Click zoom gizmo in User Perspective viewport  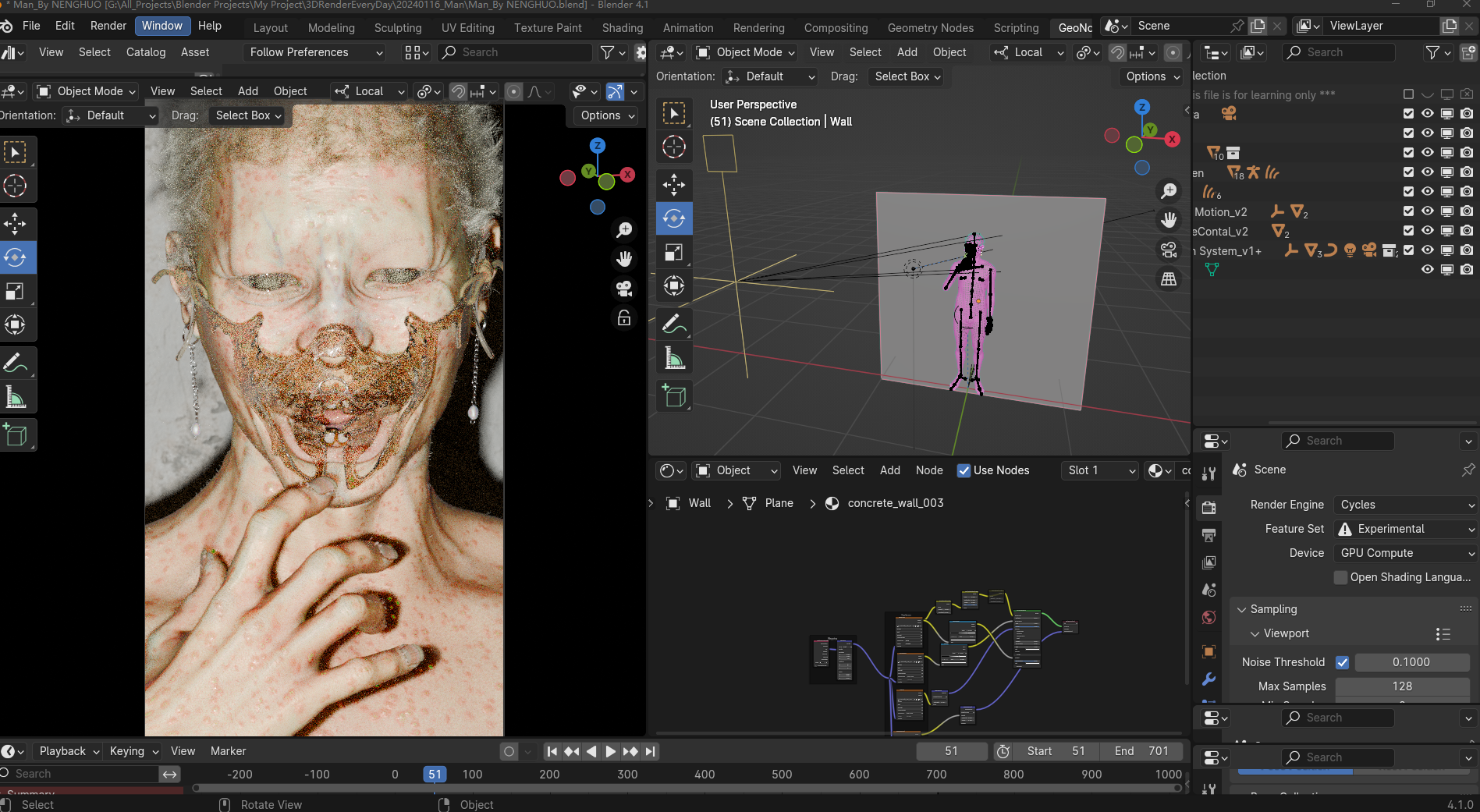[x=1169, y=191]
